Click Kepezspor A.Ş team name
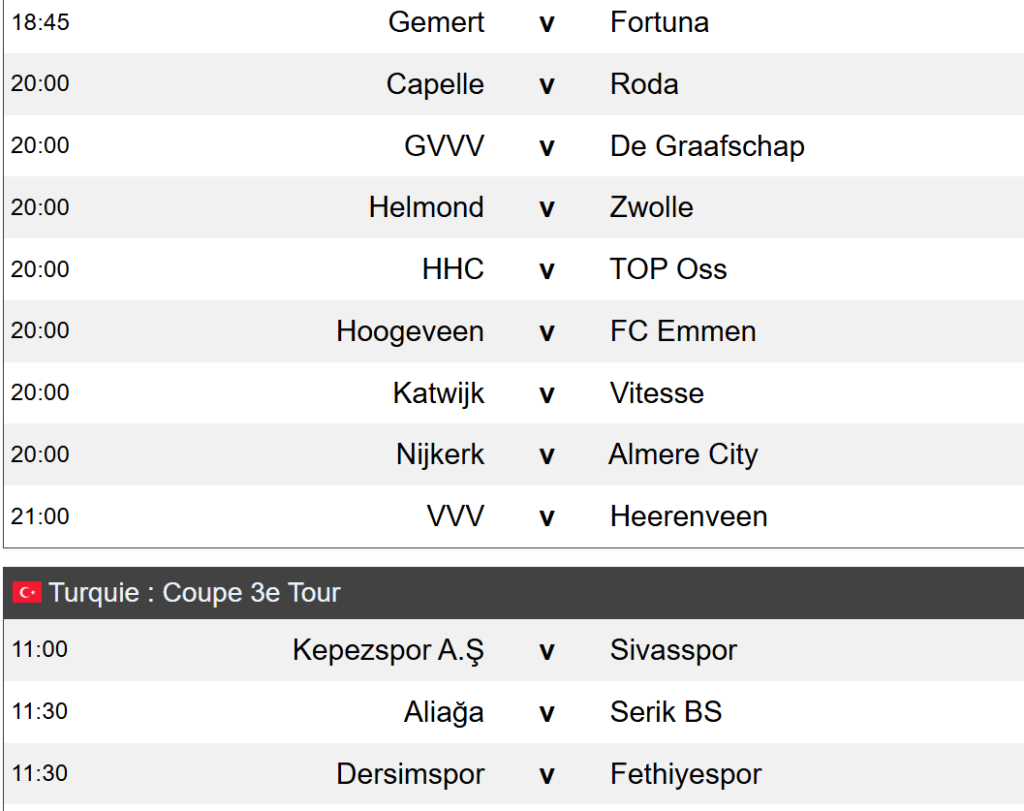1024x811 pixels. pyautogui.click(x=388, y=650)
